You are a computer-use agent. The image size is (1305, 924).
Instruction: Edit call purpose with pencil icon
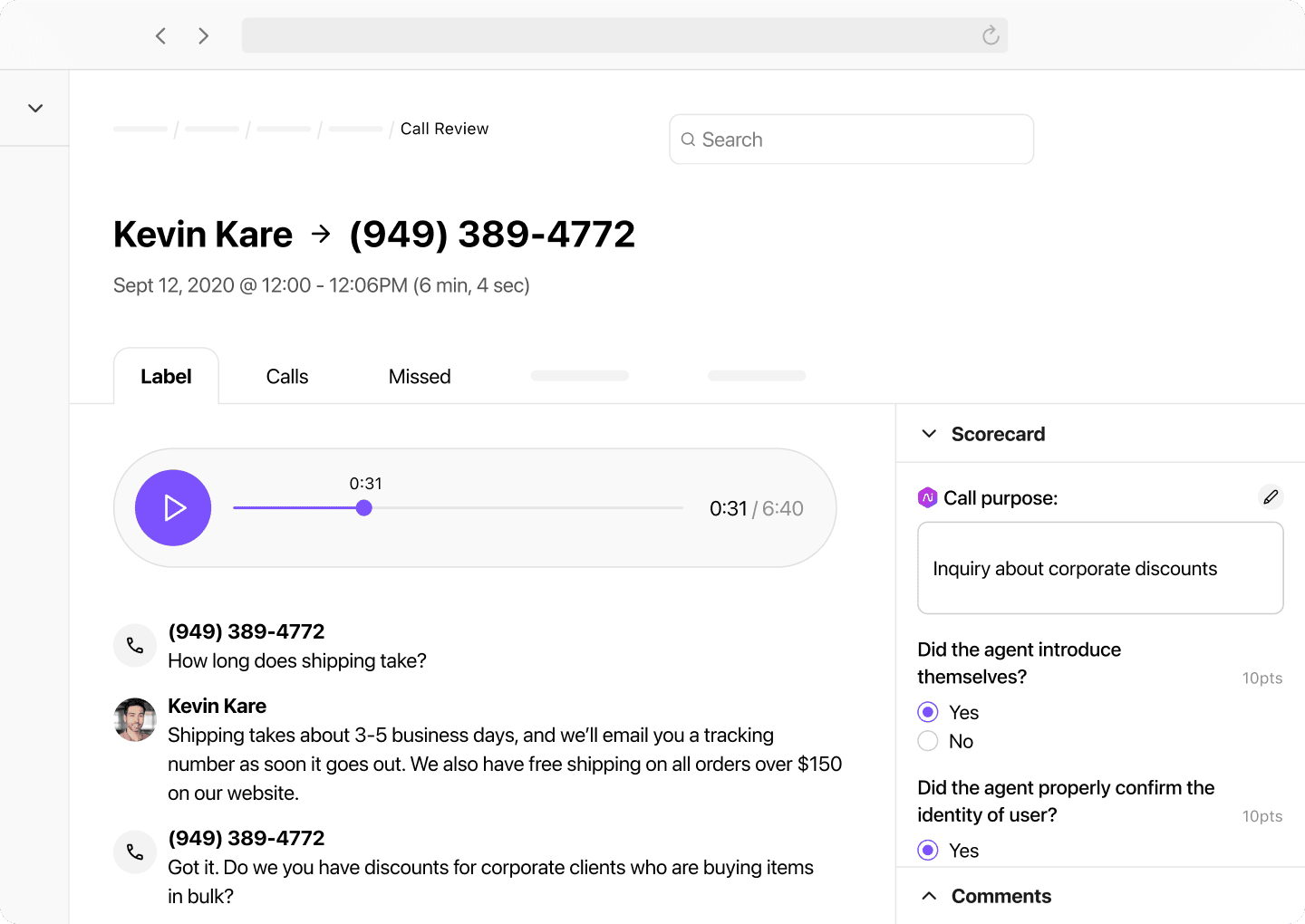click(1271, 497)
